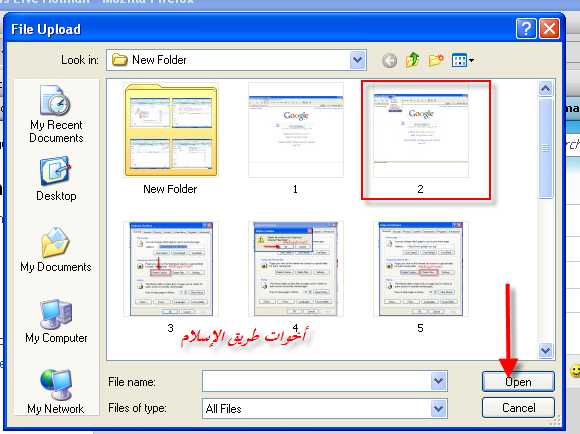Viewport: 580px width, 434px height.
Task: Expand the Files of type dropdown
Action: [439, 408]
